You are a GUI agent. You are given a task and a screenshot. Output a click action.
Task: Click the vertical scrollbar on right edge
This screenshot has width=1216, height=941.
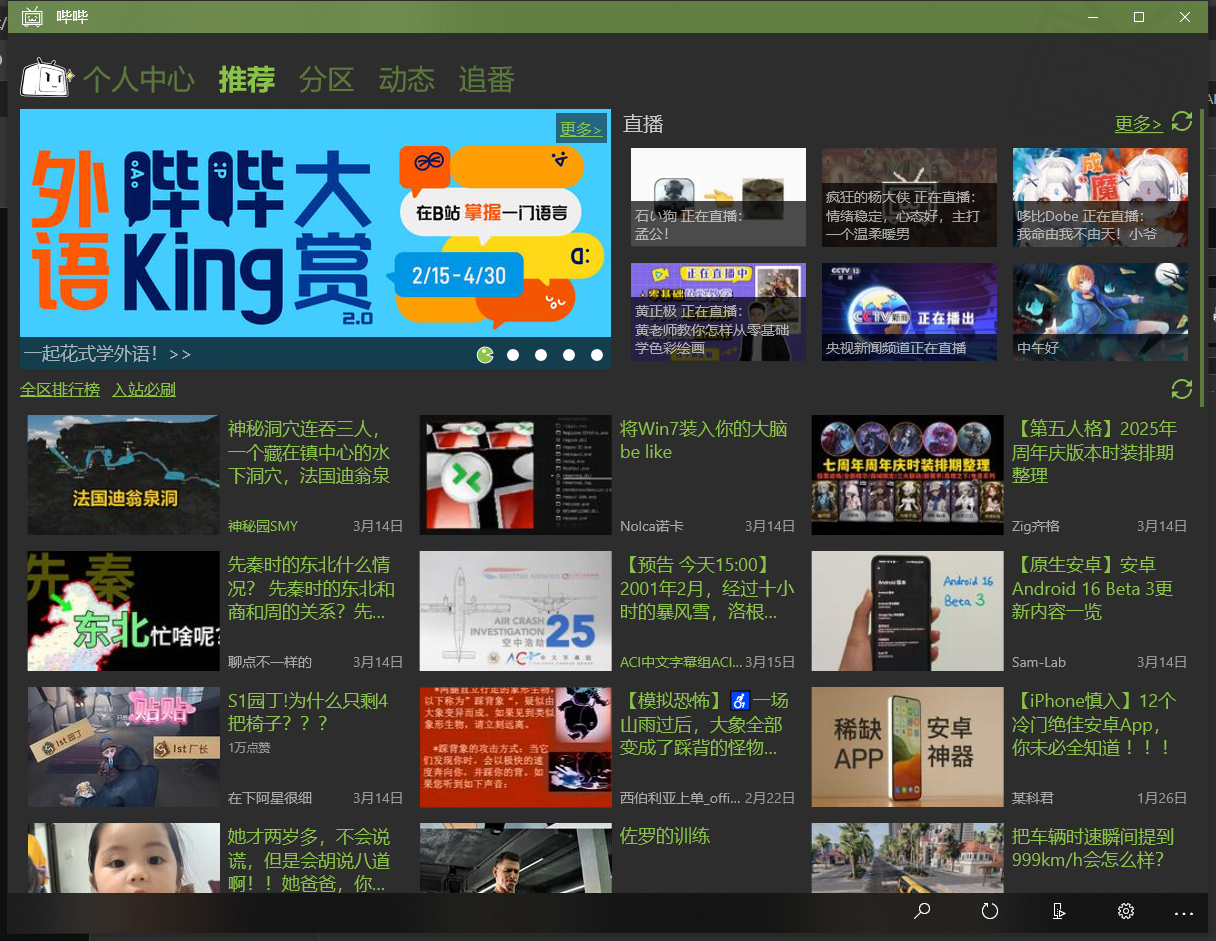point(1202,260)
